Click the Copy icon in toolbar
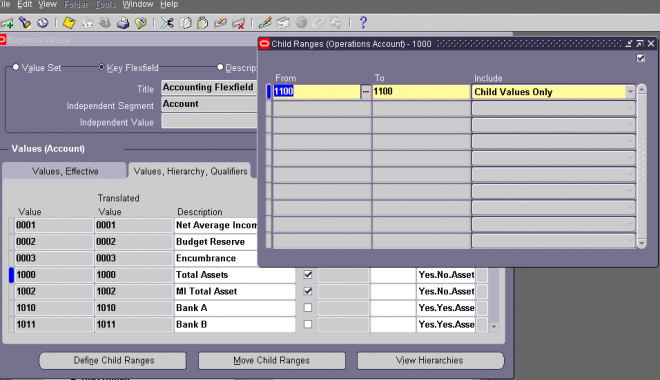Viewport: 660px width, 380px height. click(x=185, y=23)
